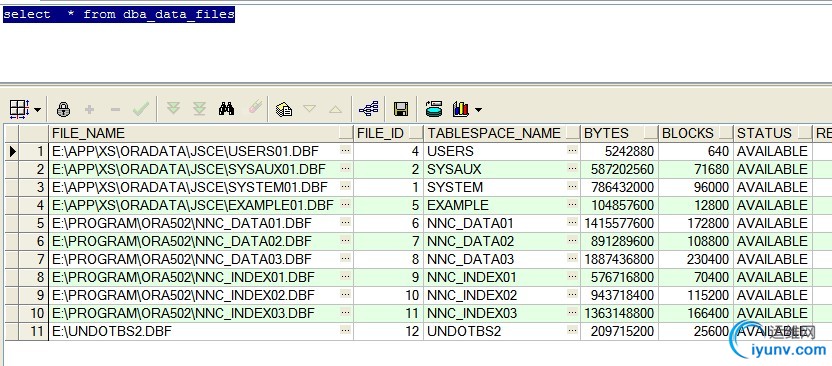832x366 pixels.
Task: Toggle the edit data padlock icon
Action: click(x=63, y=109)
